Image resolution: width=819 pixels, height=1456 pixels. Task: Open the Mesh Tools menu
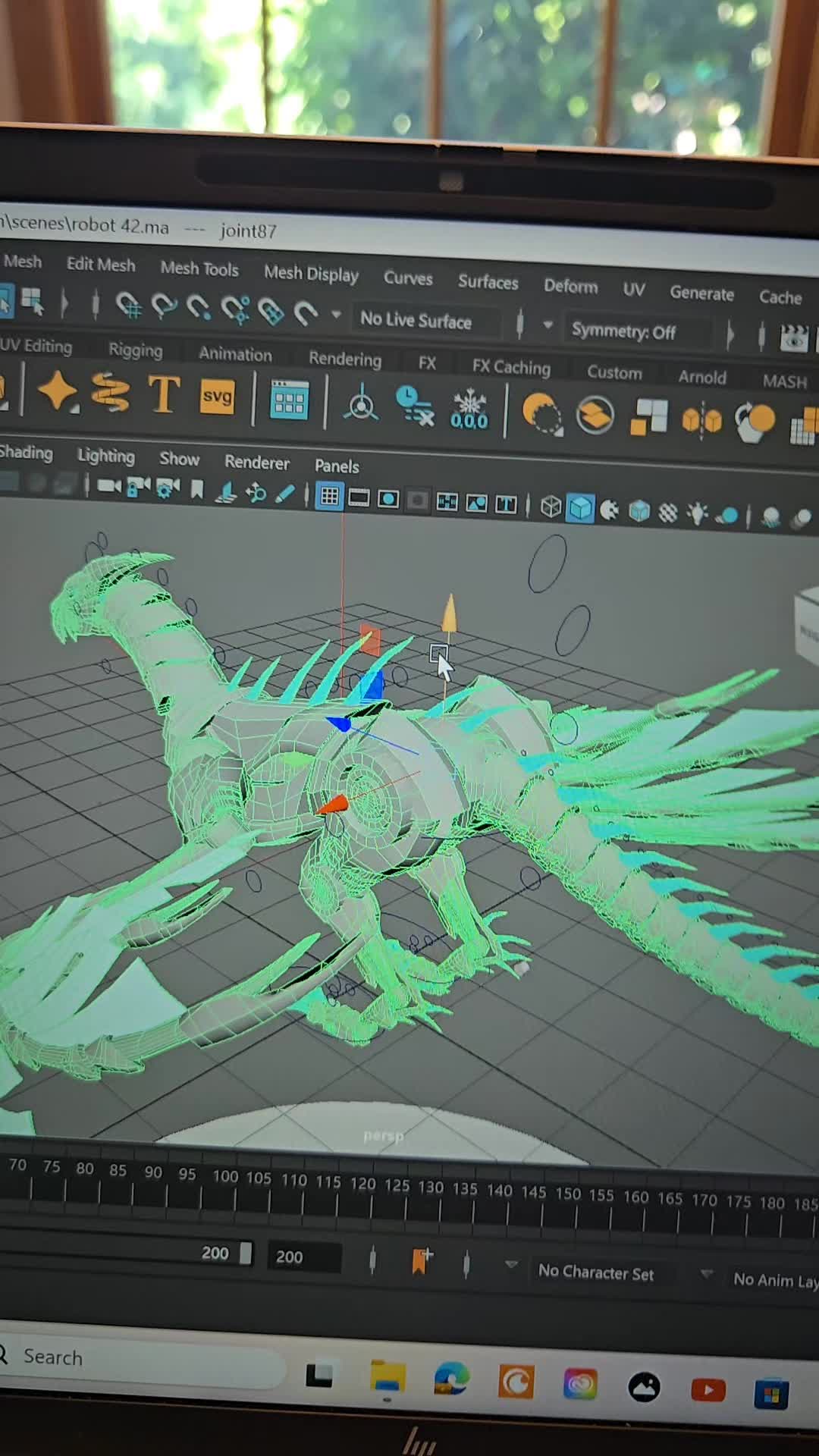199,268
